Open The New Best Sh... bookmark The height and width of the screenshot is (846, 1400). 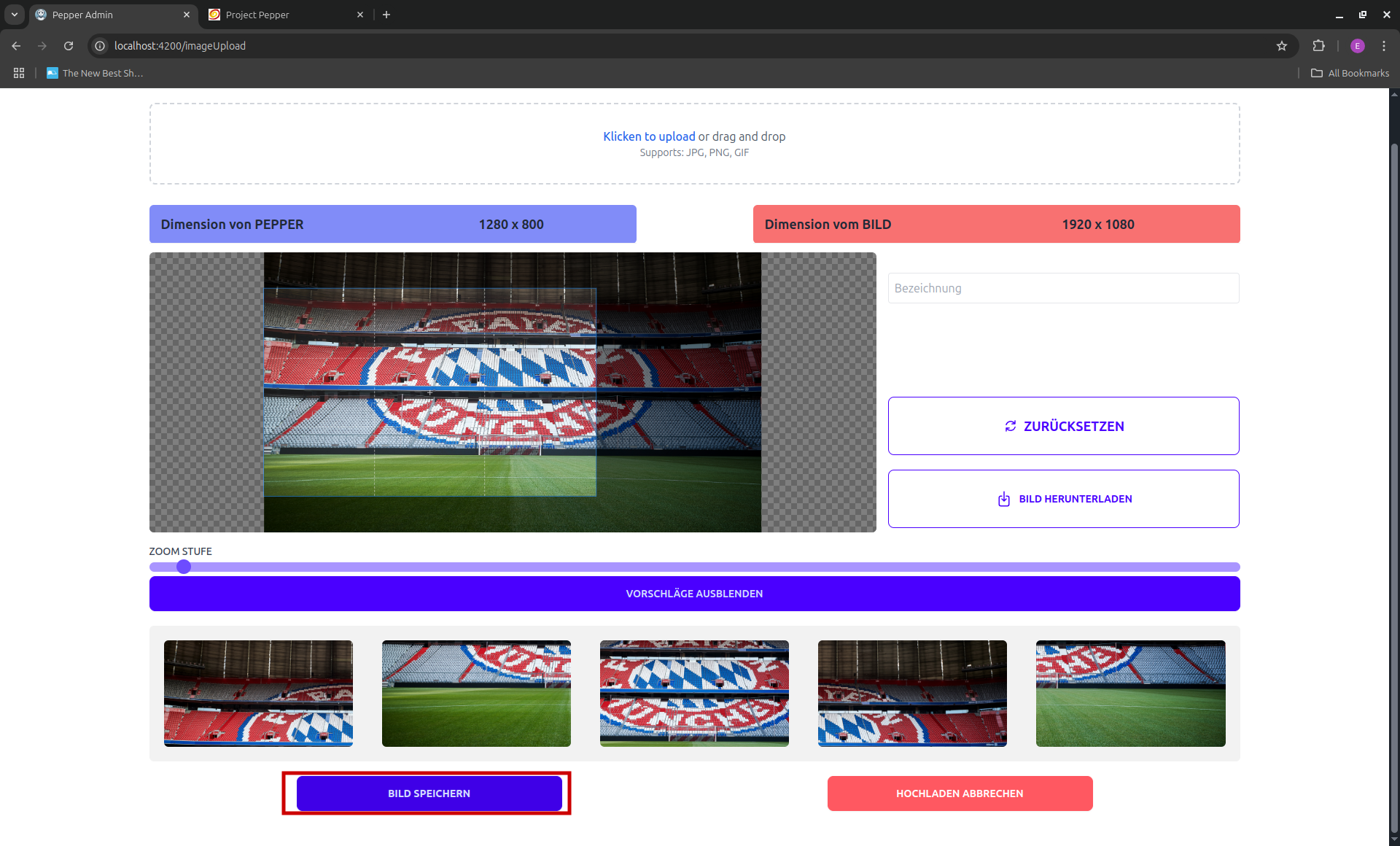coord(95,73)
